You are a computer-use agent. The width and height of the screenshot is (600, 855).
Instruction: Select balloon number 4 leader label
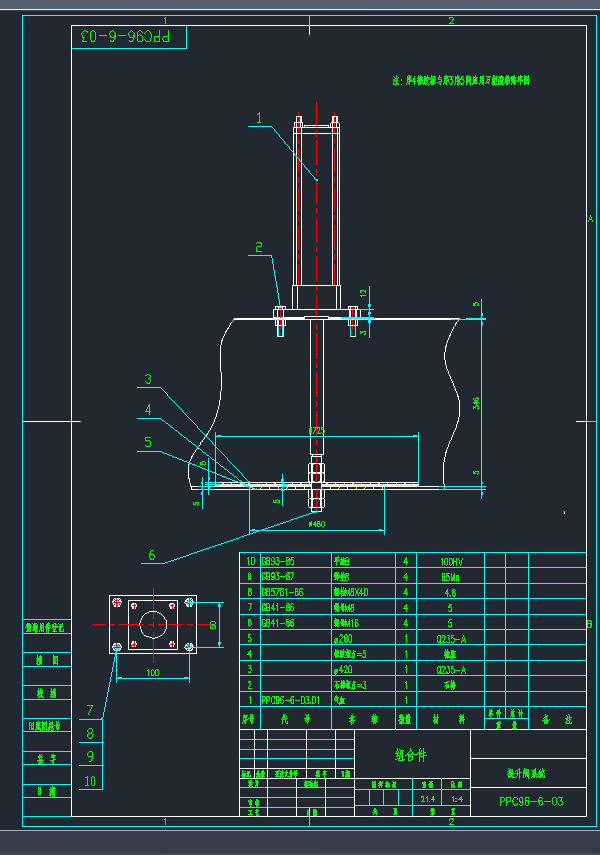[148, 410]
